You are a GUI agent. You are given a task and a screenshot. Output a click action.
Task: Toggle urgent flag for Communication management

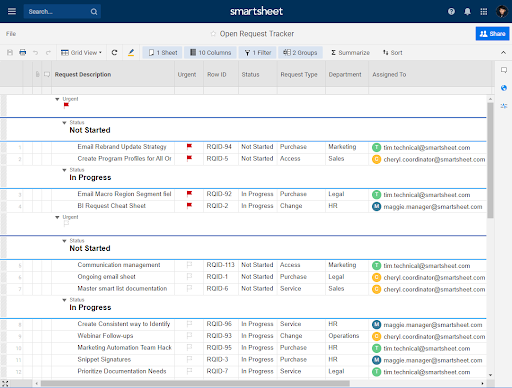(x=189, y=265)
